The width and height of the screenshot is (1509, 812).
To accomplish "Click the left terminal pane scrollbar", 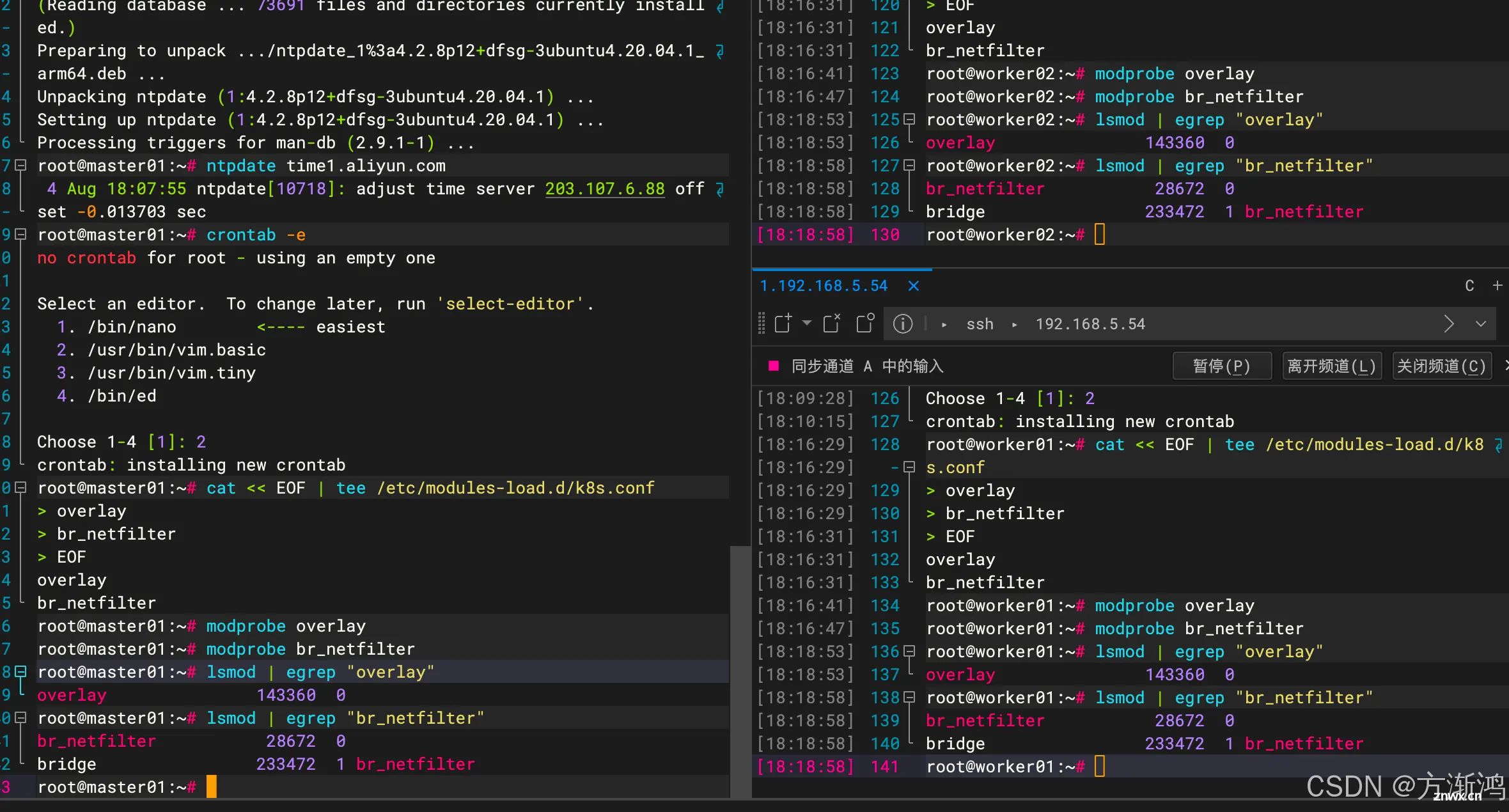I will [x=740, y=671].
